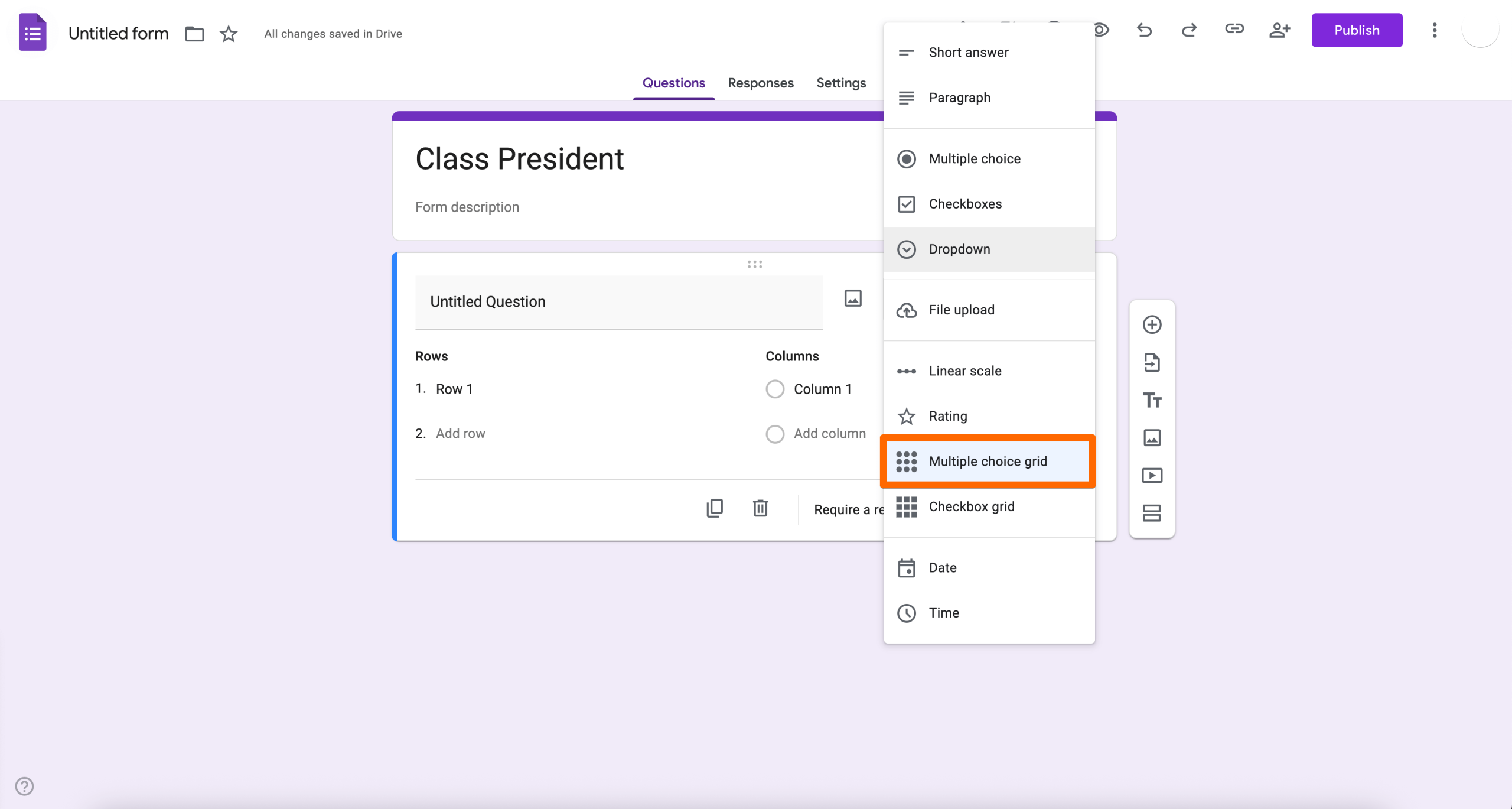Choose Dropdown from the question type list
Screen dimensions: 1512x809
959,249
